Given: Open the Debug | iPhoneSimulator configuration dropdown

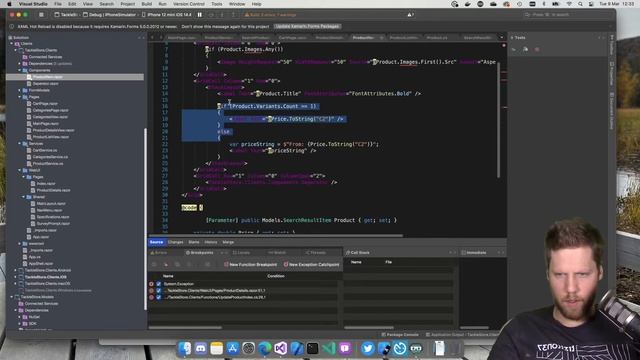Looking at the screenshot, I should pyautogui.click(x=109, y=15).
